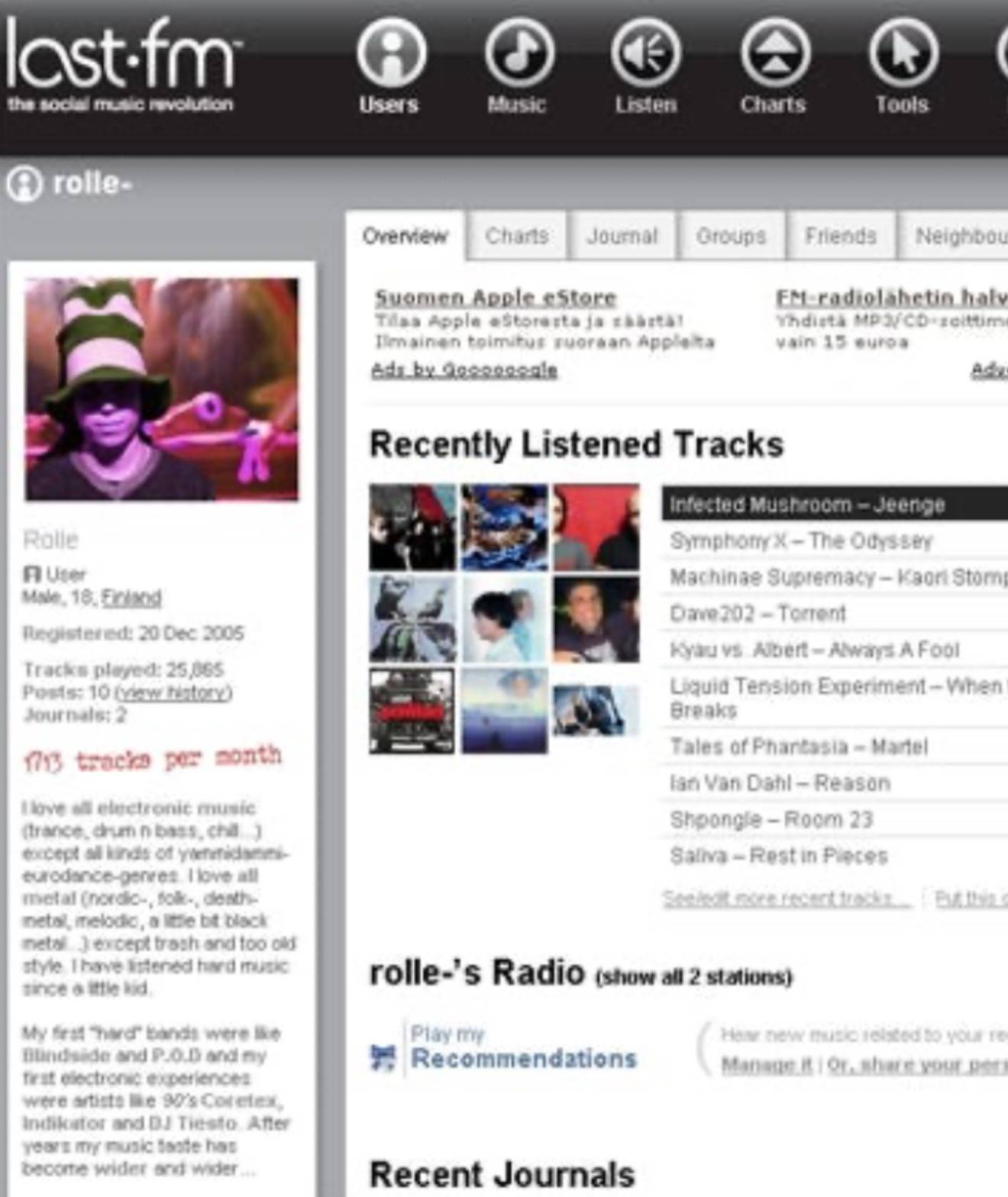The height and width of the screenshot is (1197, 1008).
Task: Click the bottom-left red car thumbnail
Action: tap(412, 711)
